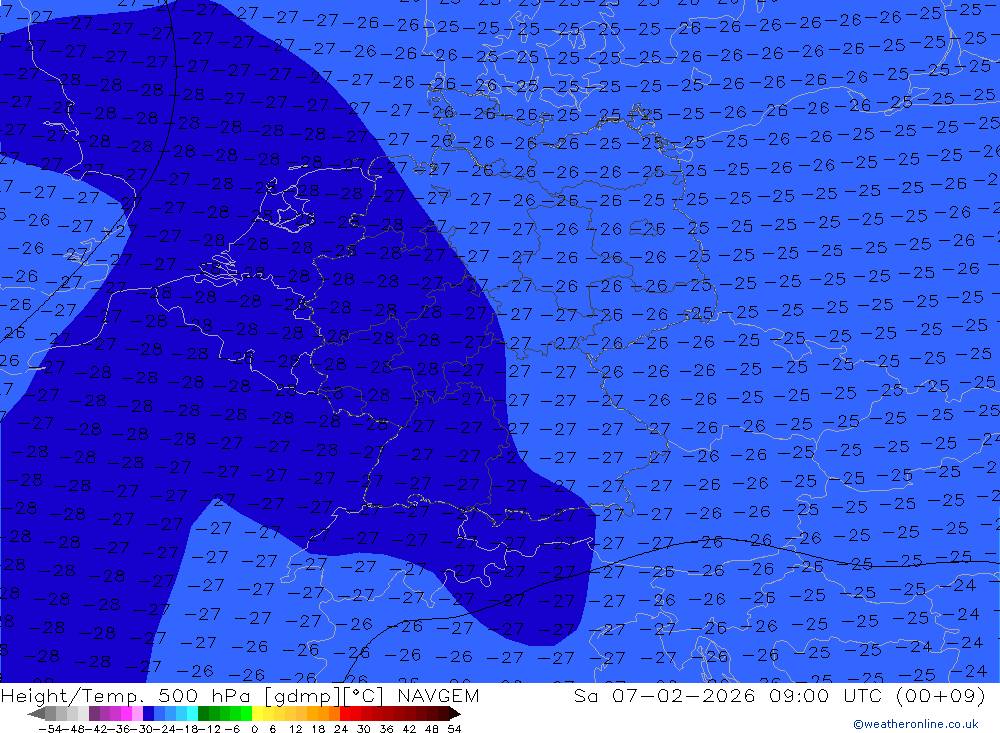Click the '[gdmp]' unit text in title

(x=303, y=696)
